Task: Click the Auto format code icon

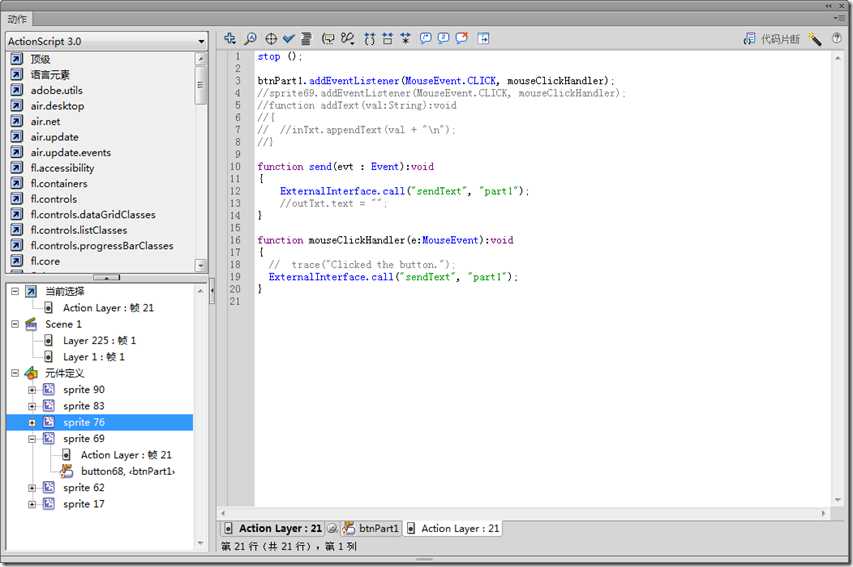Action: point(306,39)
